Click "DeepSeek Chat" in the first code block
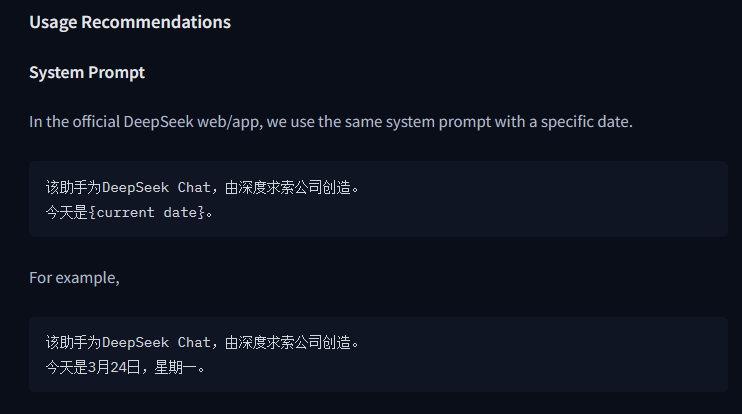This screenshot has width=742, height=414. [156, 187]
